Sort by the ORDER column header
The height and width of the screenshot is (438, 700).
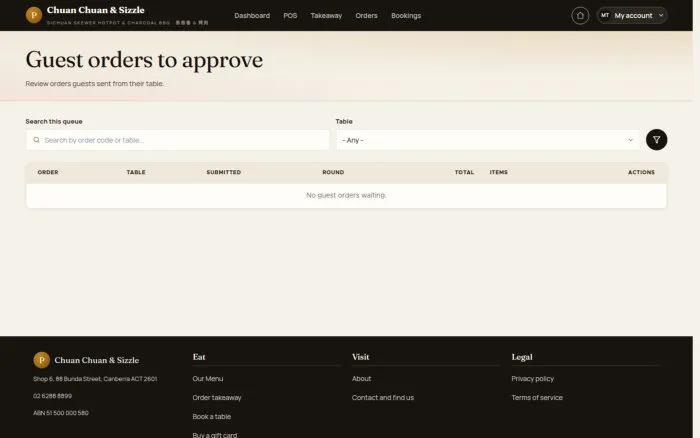48,172
